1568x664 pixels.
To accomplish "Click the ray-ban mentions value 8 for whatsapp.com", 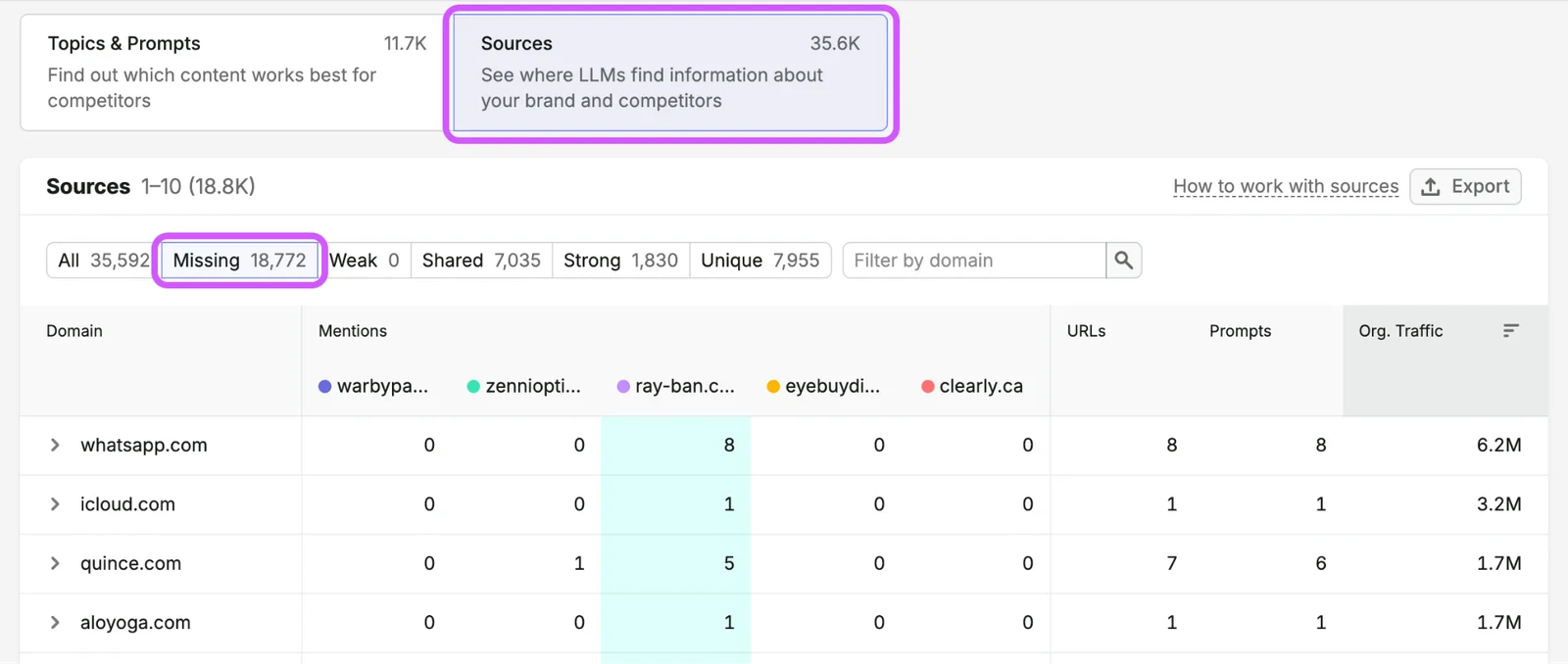I will point(729,445).
